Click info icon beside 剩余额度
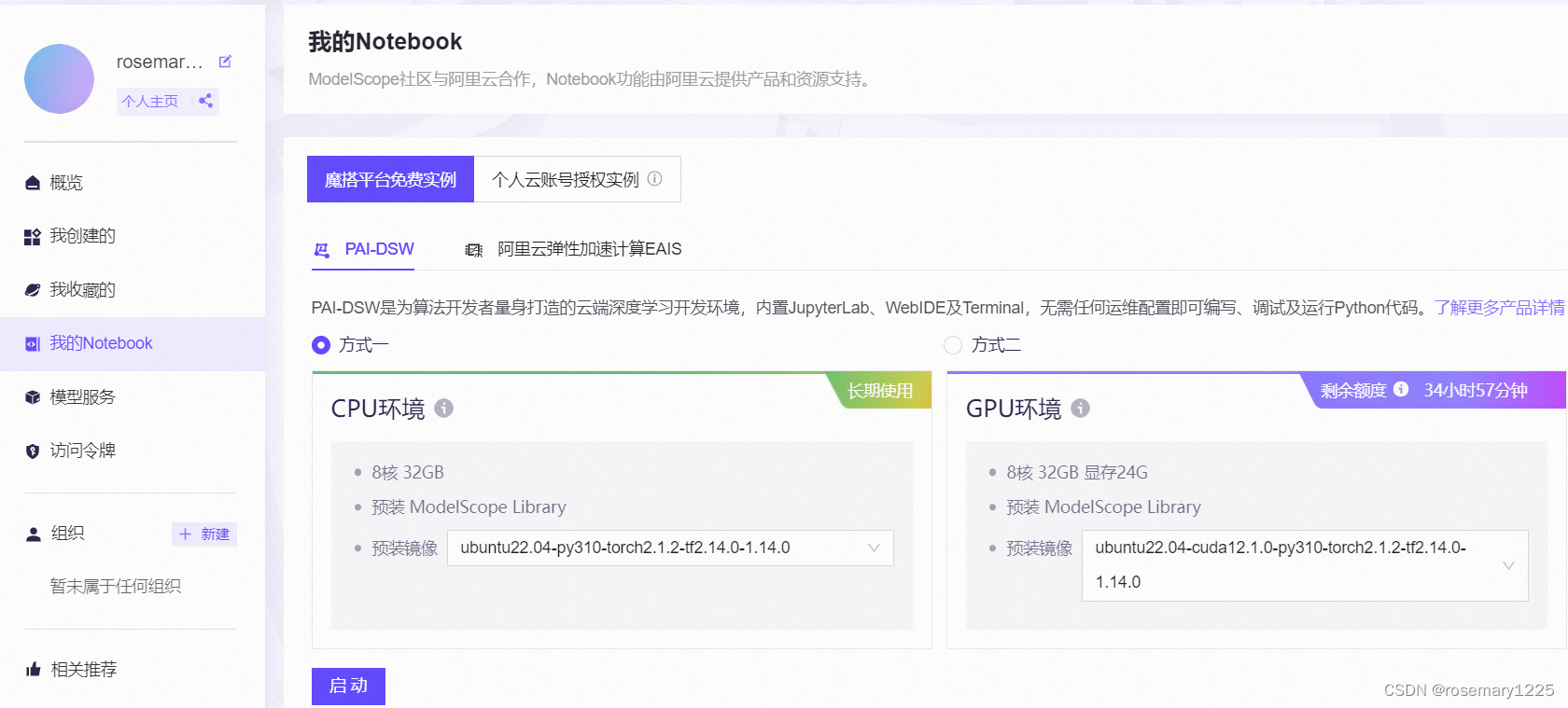The height and width of the screenshot is (708, 1568). pos(1401,389)
